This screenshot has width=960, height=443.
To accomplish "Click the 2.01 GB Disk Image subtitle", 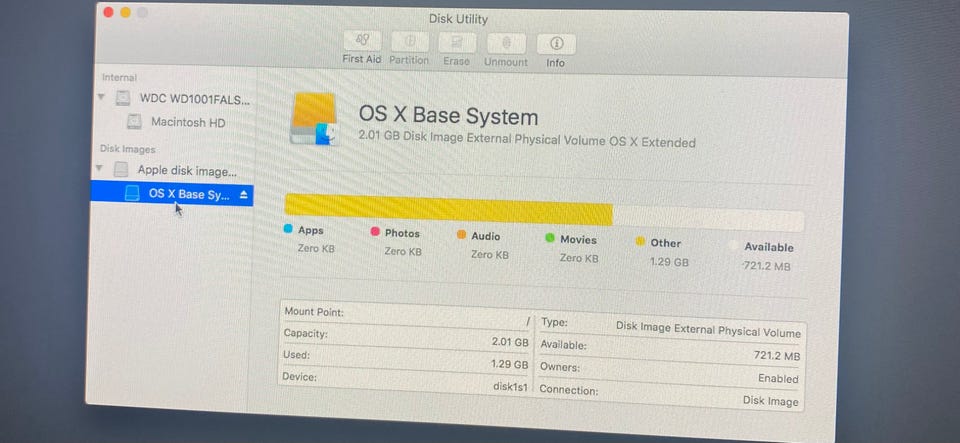I will (527, 139).
